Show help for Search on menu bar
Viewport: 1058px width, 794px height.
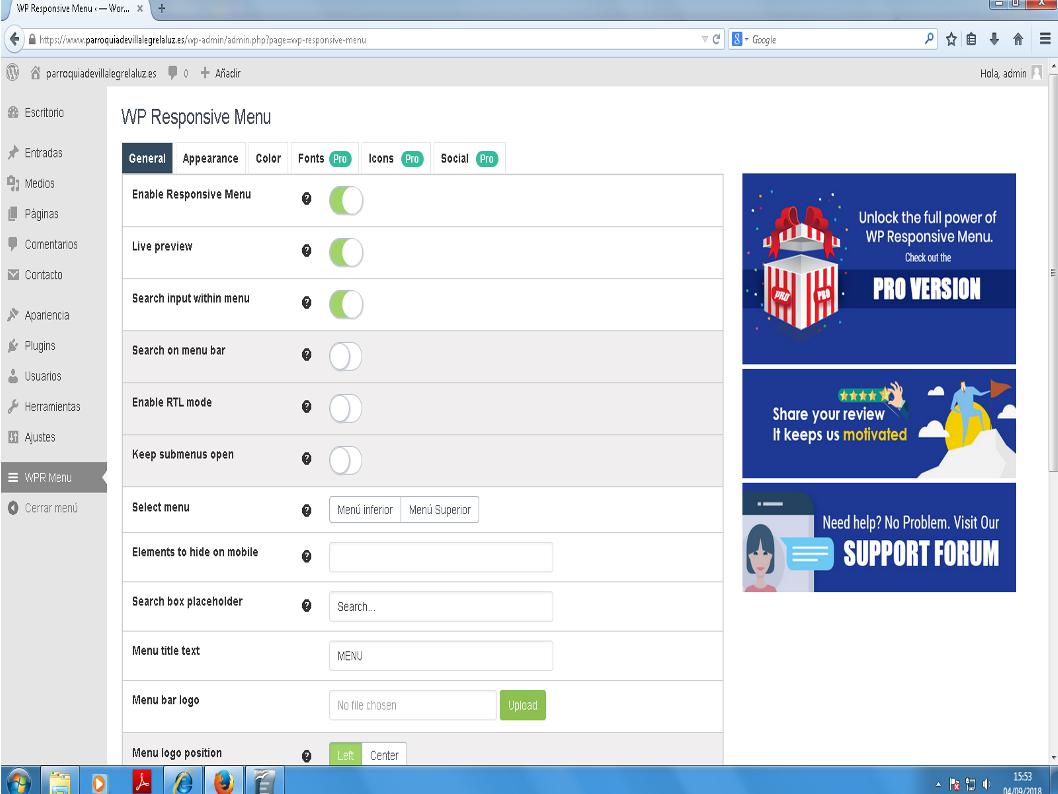point(306,354)
